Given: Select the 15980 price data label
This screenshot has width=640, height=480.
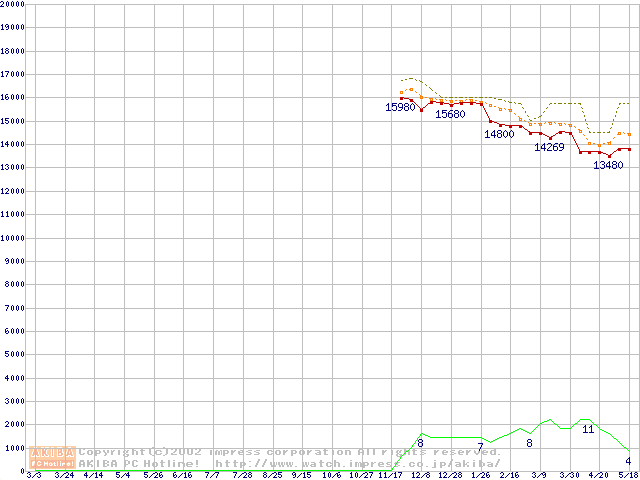Looking at the screenshot, I should pos(400,107).
